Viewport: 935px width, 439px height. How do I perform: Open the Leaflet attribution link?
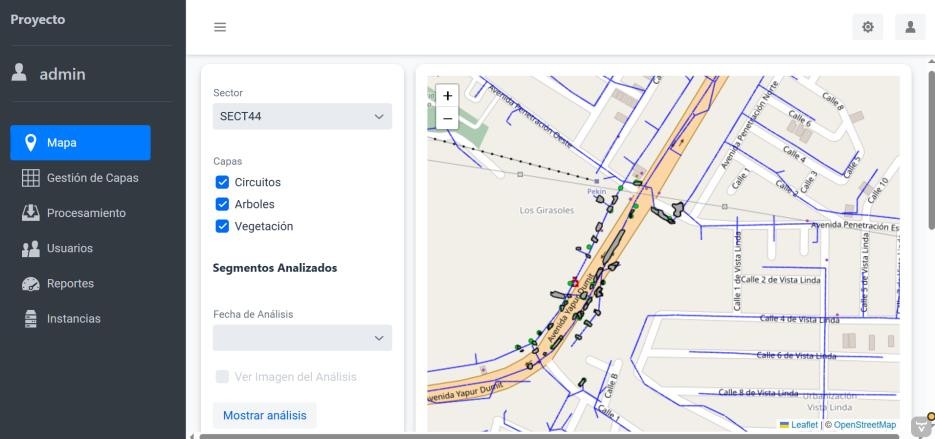click(803, 425)
